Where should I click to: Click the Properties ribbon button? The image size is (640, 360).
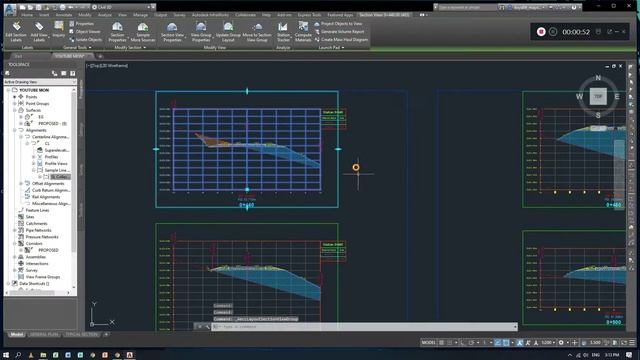pyautogui.click(x=82, y=24)
